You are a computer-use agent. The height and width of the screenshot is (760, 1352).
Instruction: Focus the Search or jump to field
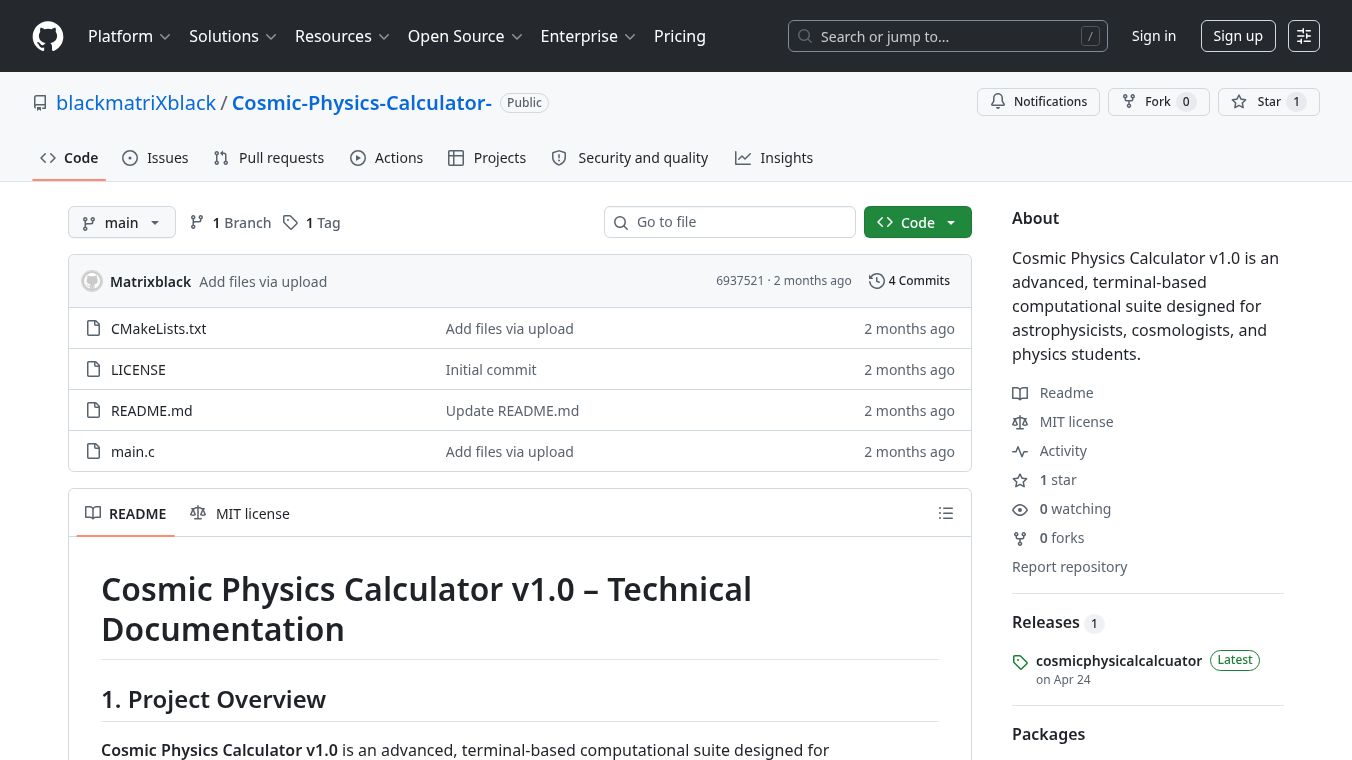(x=948, y=36)
